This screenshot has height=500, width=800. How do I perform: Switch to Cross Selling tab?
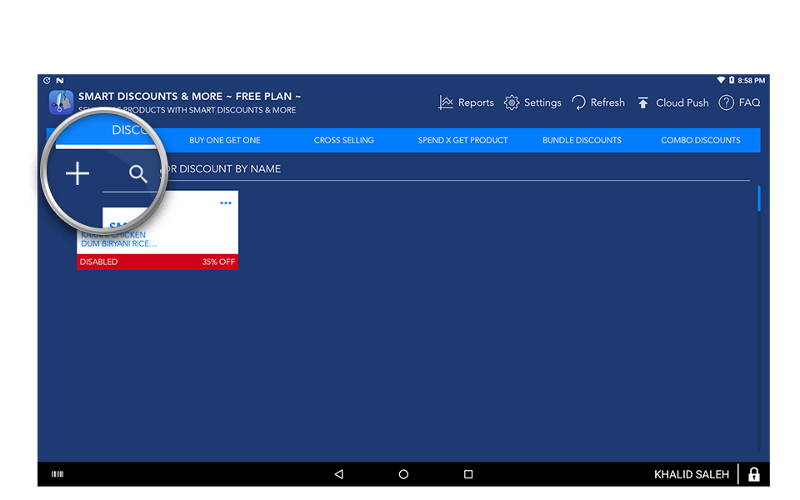344,140
